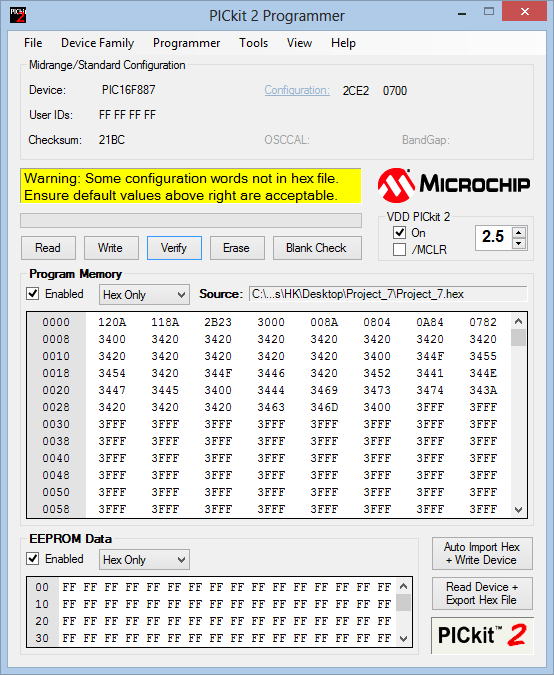Click program memory cell 3455
Image resolution: width=554 pixels, height=676 pixels.
pyautogui.click(x=483, y=356)
